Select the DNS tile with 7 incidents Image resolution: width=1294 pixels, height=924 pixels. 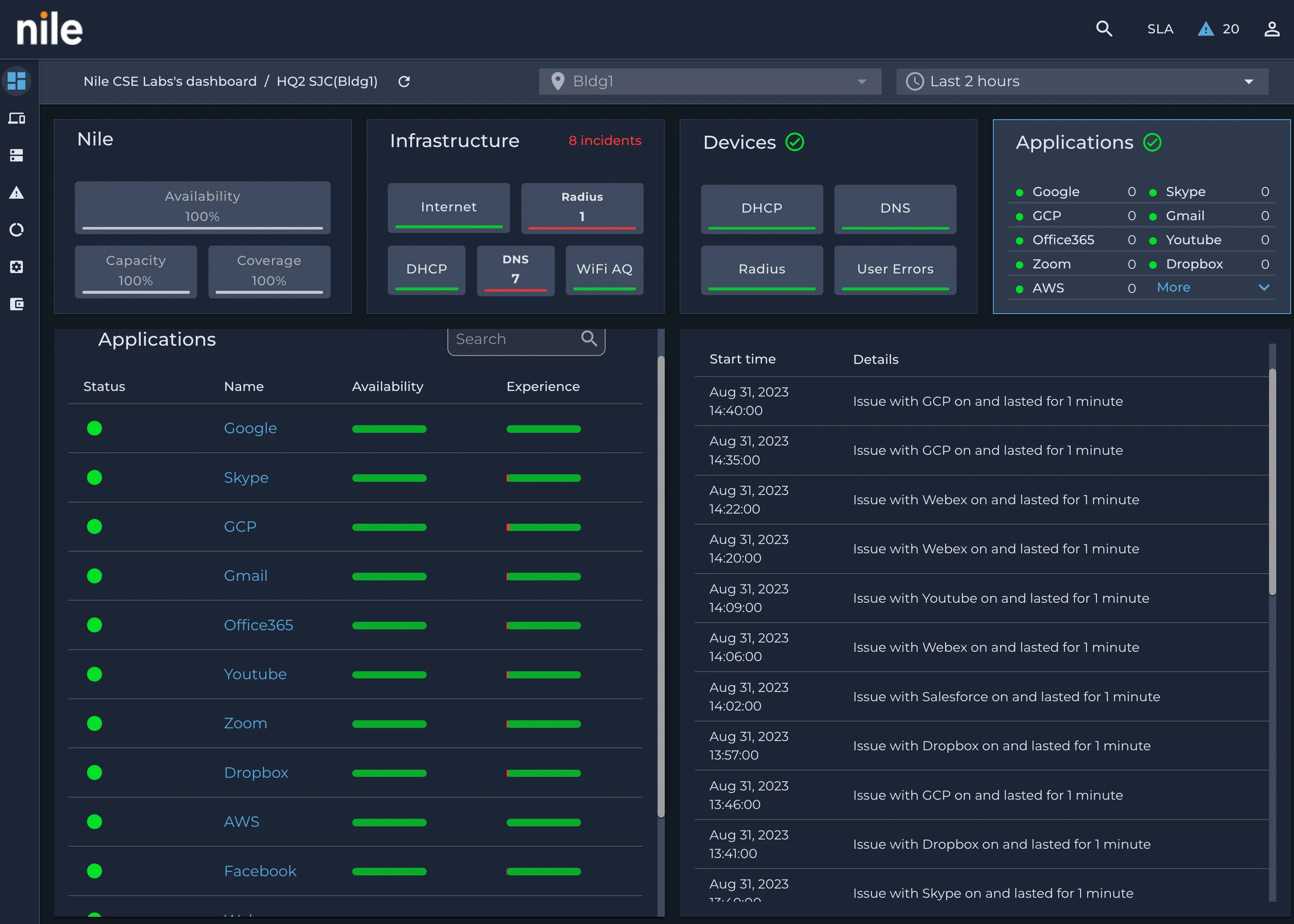coord(515,270)
